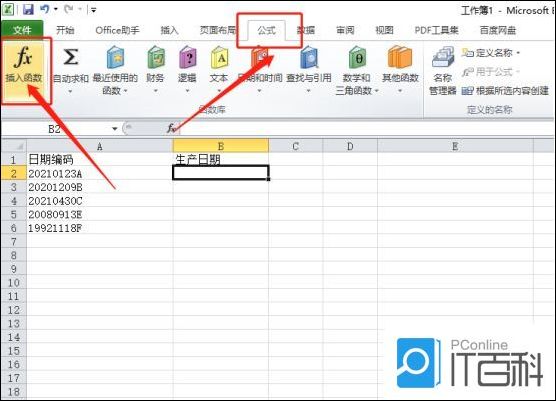Screen dimensions: 556x401
Task: Open Lookup & Reference functions icon
Action: pyautogui.click(x=309, y=57)
